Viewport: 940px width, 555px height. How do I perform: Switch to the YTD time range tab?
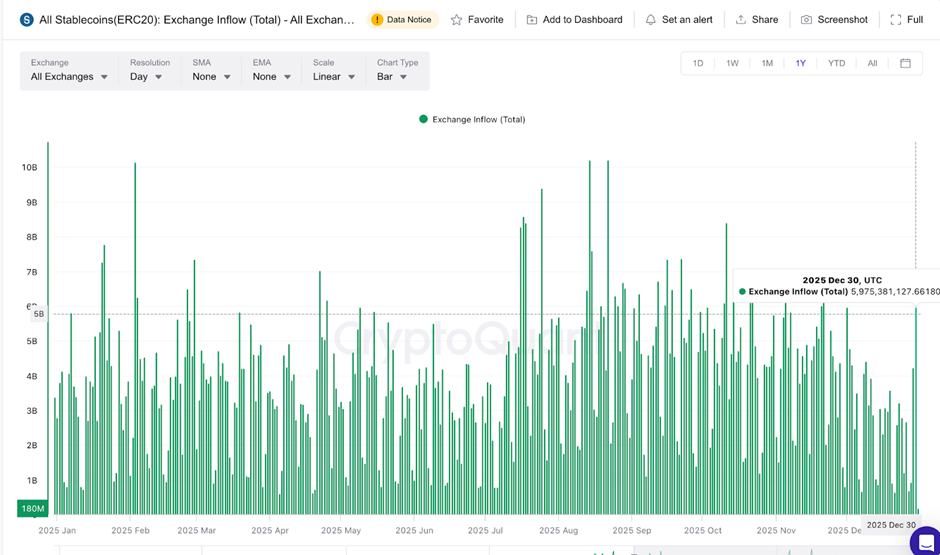(836, 63)
